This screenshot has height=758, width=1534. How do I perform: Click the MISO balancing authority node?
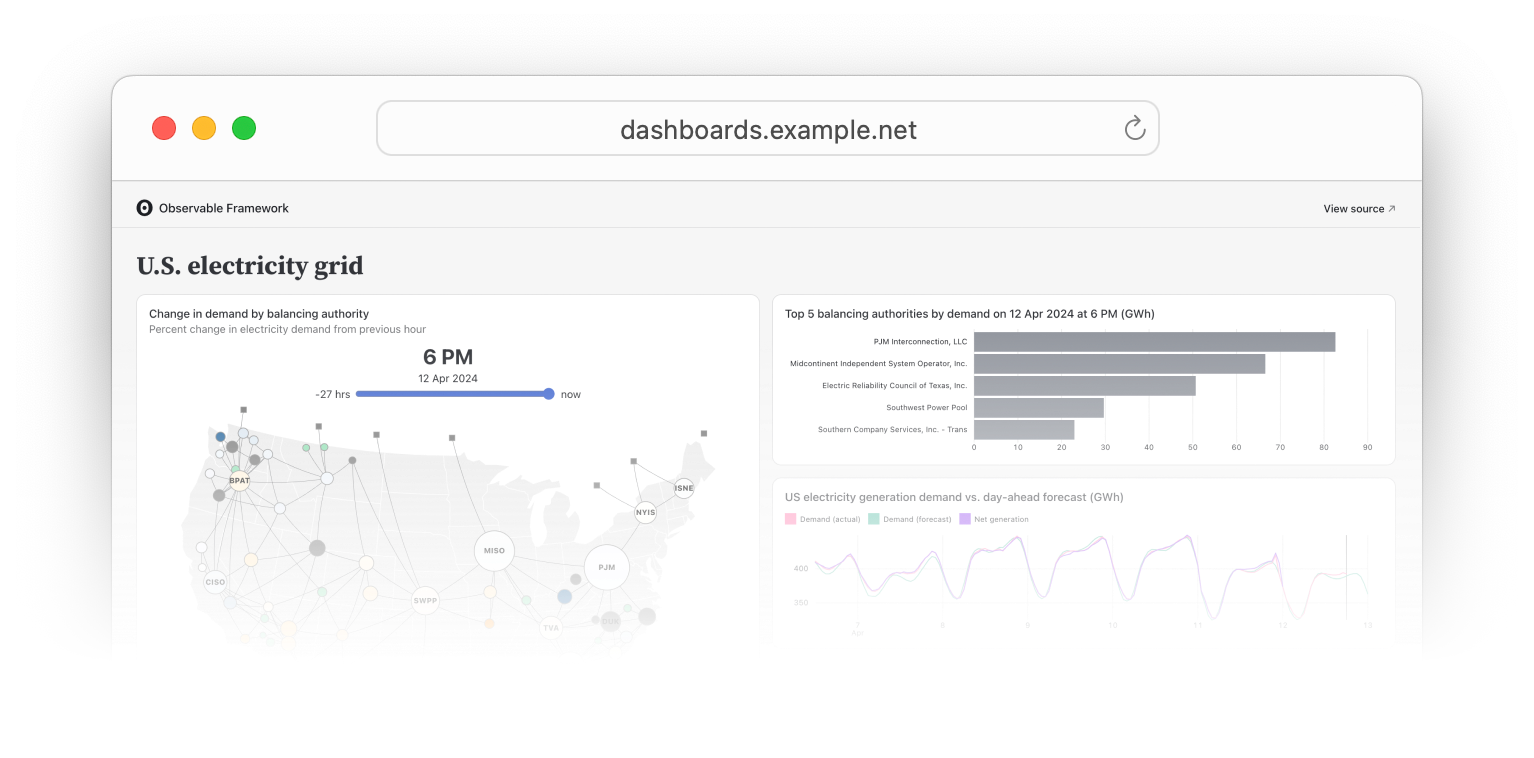493,550
